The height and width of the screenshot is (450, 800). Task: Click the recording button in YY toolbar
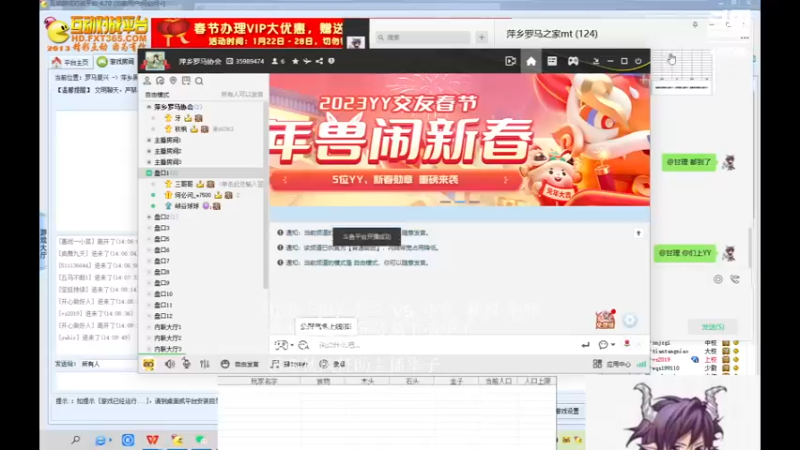[332, 364]
